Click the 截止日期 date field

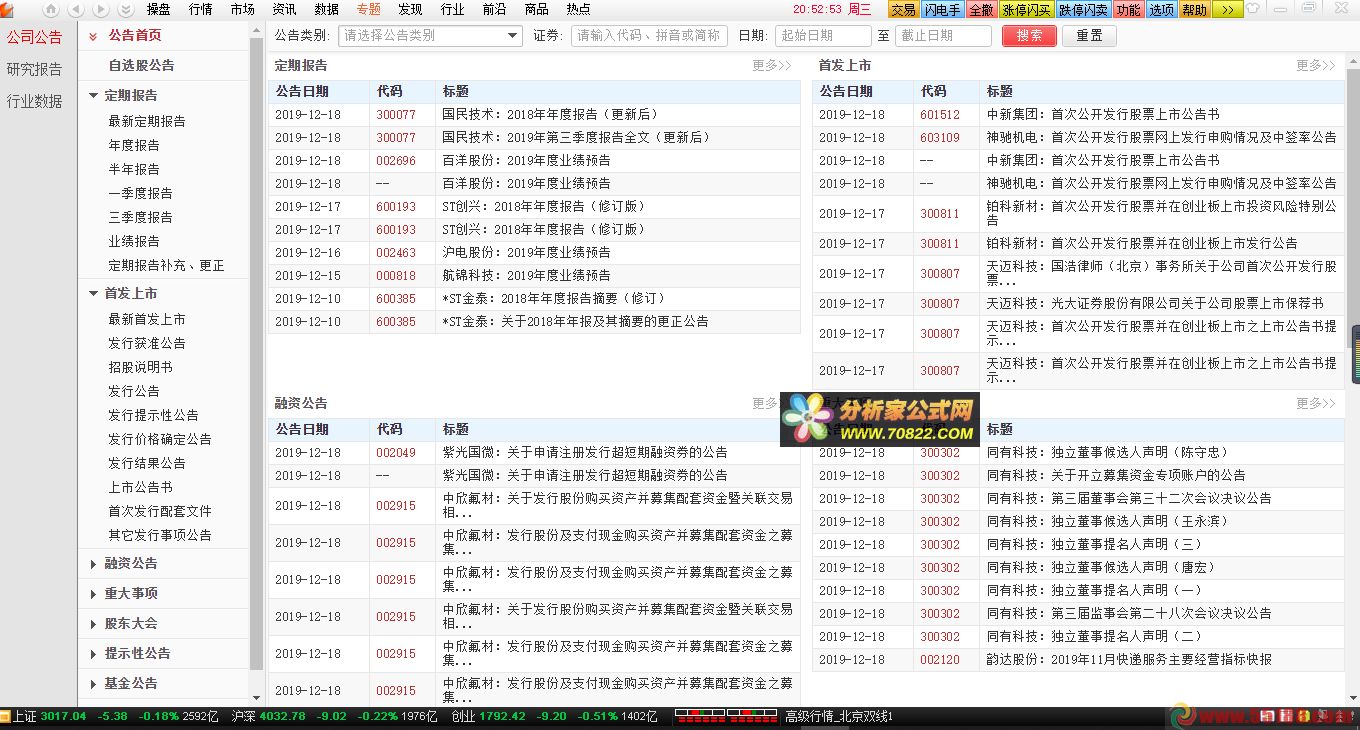tap(943, 35)
